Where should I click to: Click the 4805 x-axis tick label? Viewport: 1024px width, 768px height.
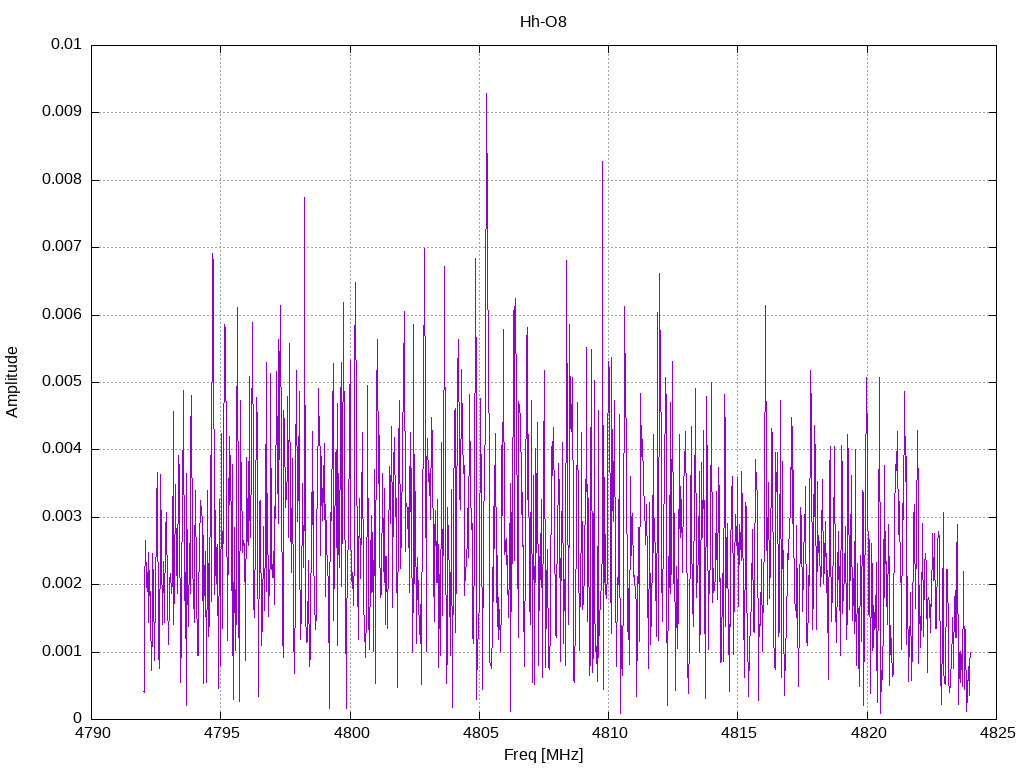[x=480, y=733]
